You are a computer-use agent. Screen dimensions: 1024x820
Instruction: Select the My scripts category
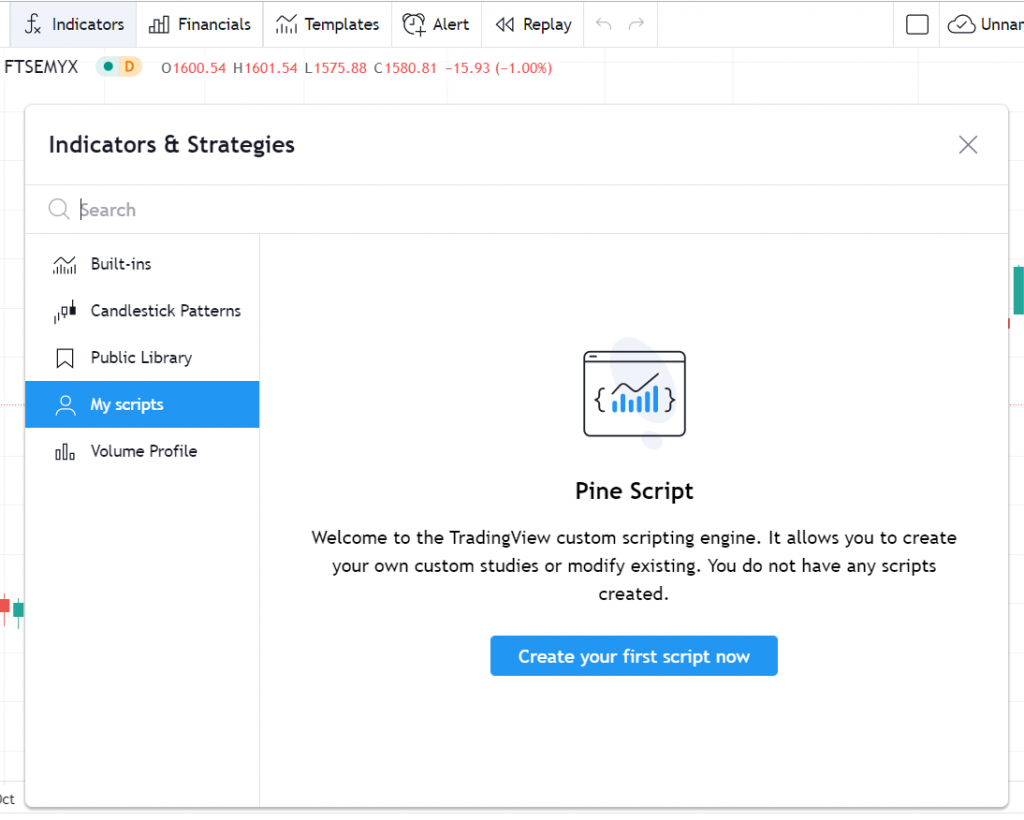click(127, 405)
